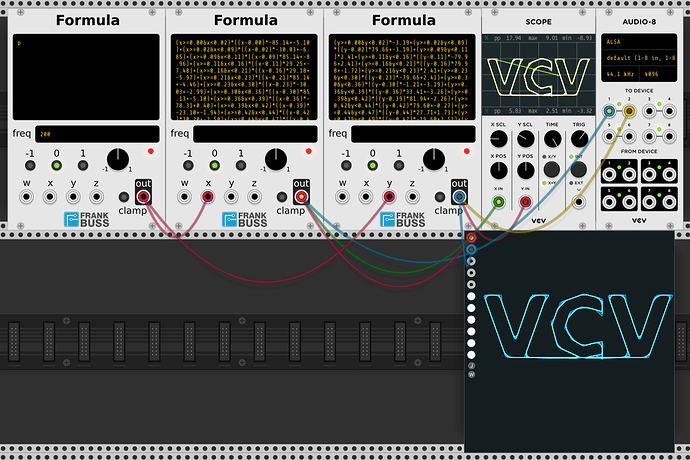Select the 1 button on rightmost Formula module
The height and width of the screenshot is (460, 690).
399,166
